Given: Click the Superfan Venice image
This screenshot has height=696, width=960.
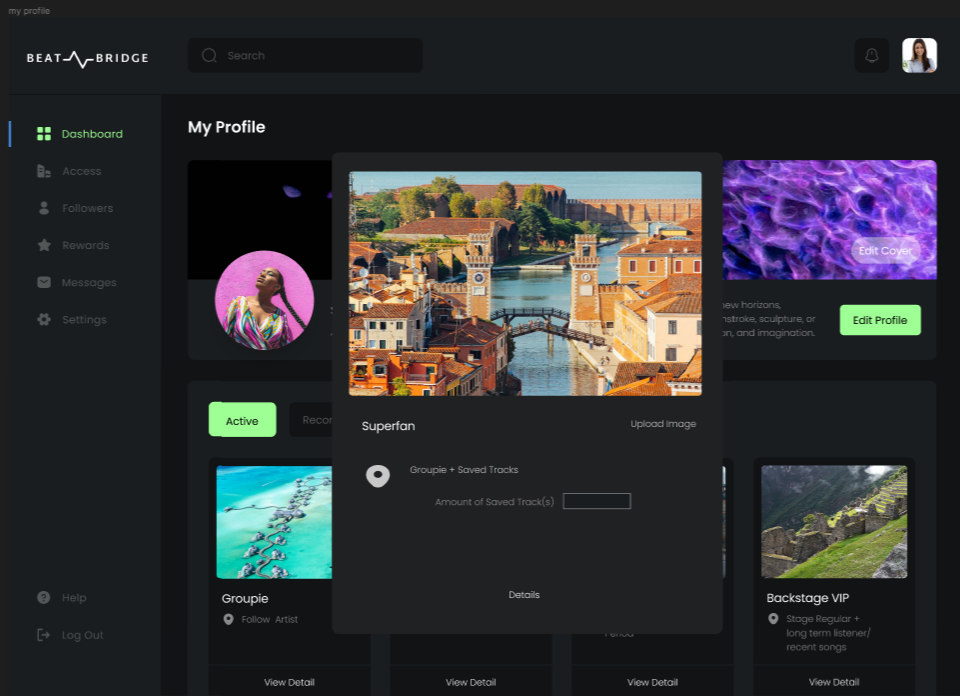Looking at the screenshot, I should coord(525,283).
